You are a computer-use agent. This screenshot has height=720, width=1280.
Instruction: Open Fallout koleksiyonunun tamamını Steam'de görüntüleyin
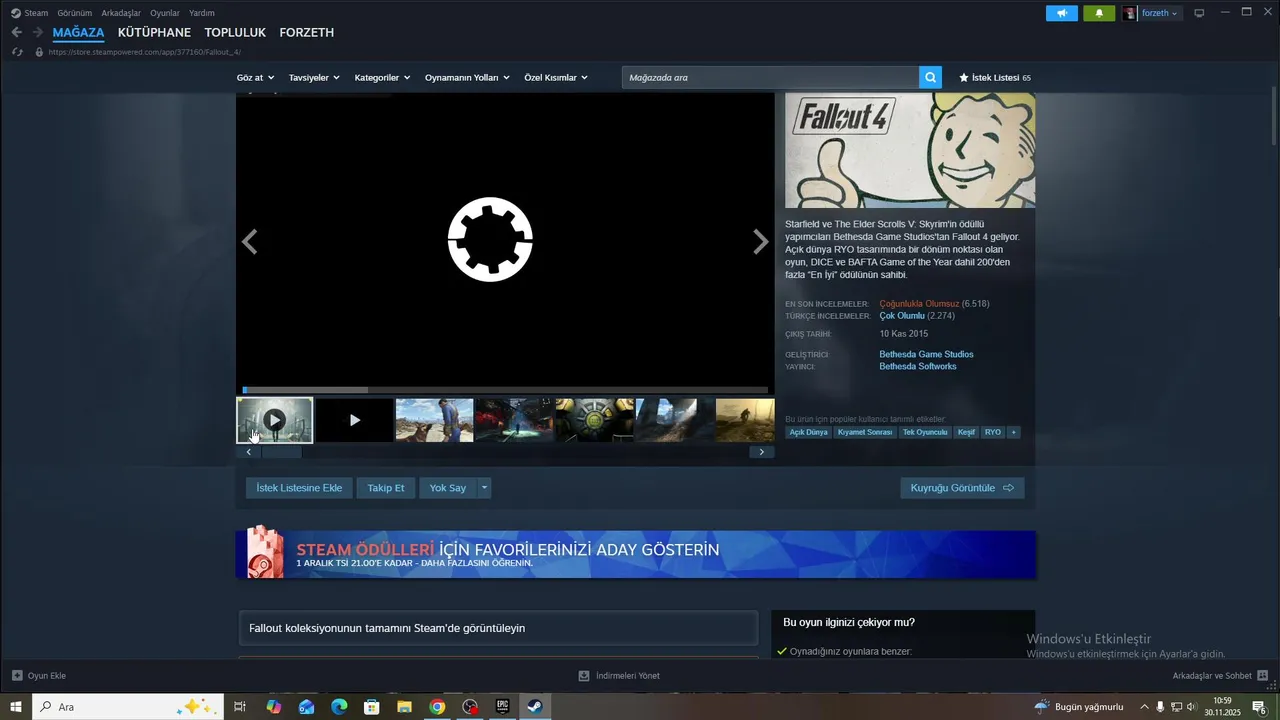pyautogui.click(x=498, y=628)
